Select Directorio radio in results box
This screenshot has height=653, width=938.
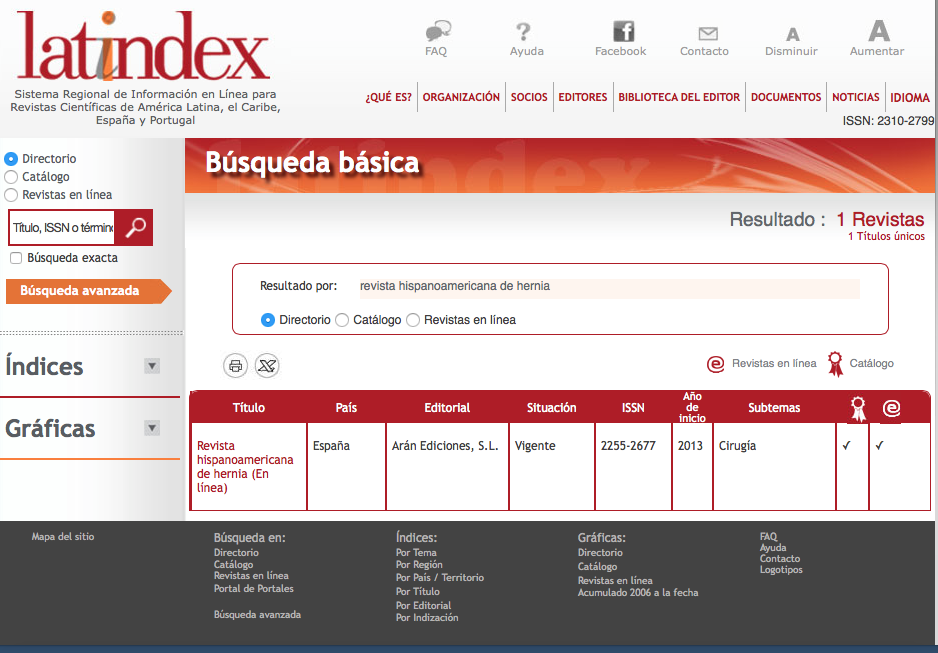pos(268,320)
